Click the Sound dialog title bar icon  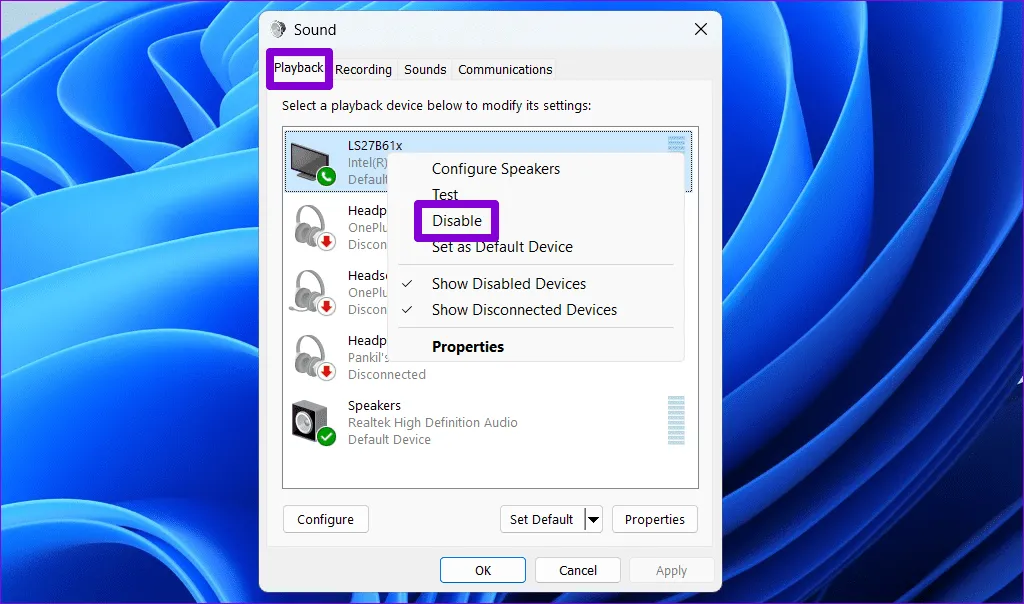tap(278, 30)
